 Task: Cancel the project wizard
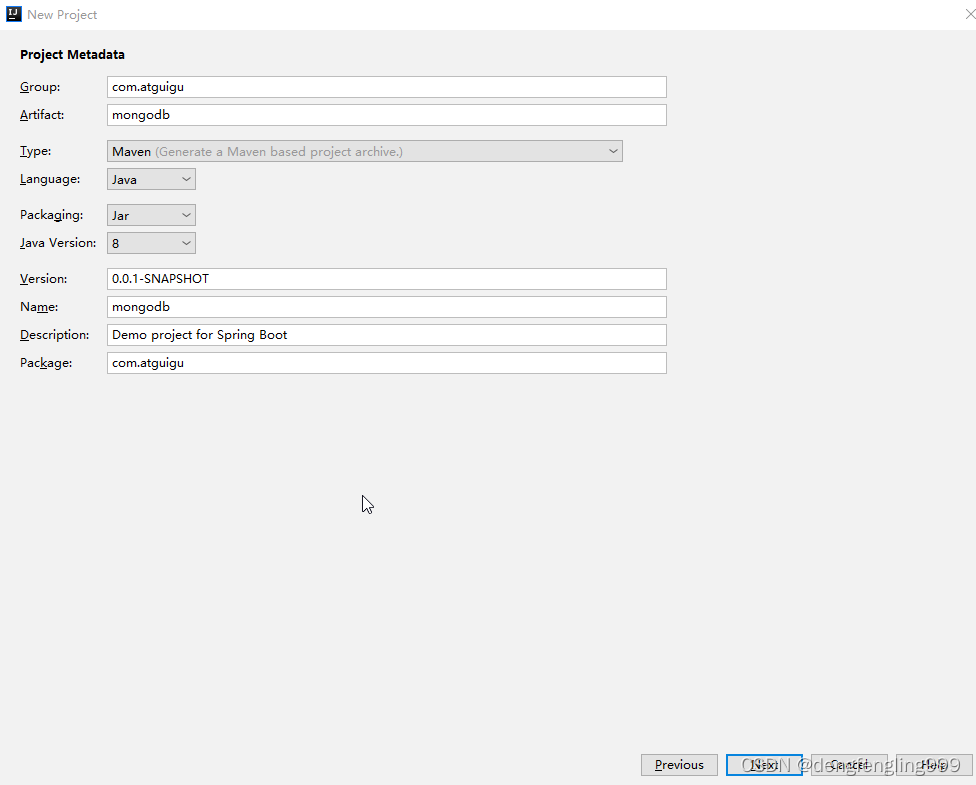[849, 765]
